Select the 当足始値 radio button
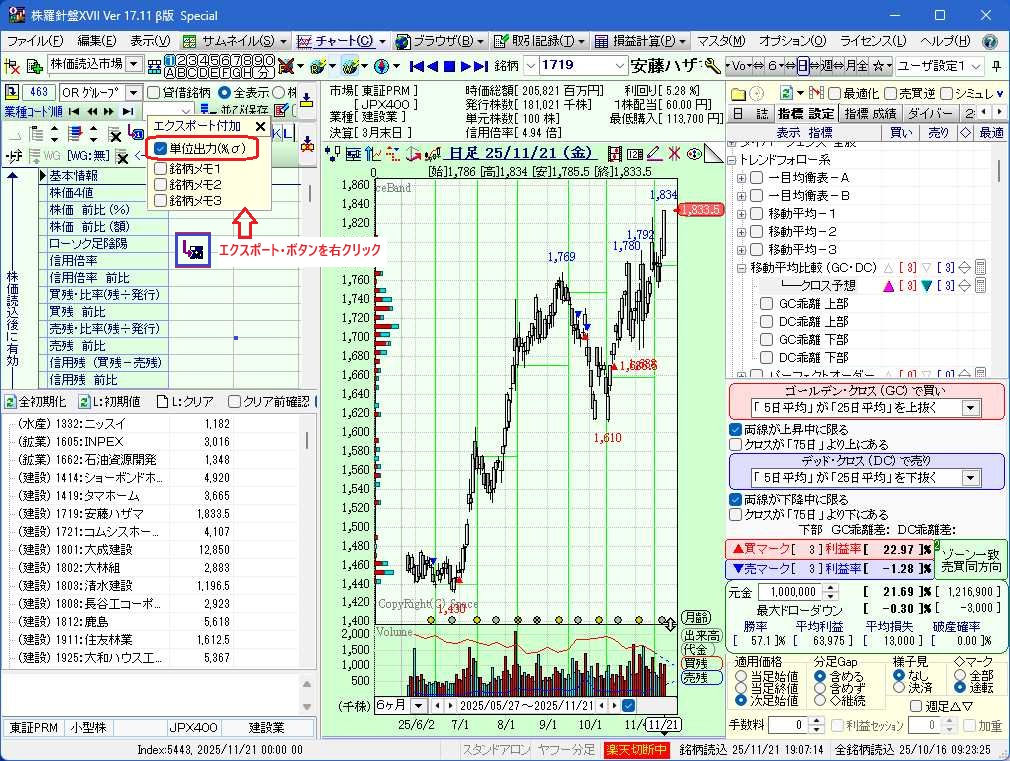This screenshot has height=761, width=1010. coord(741,677)
